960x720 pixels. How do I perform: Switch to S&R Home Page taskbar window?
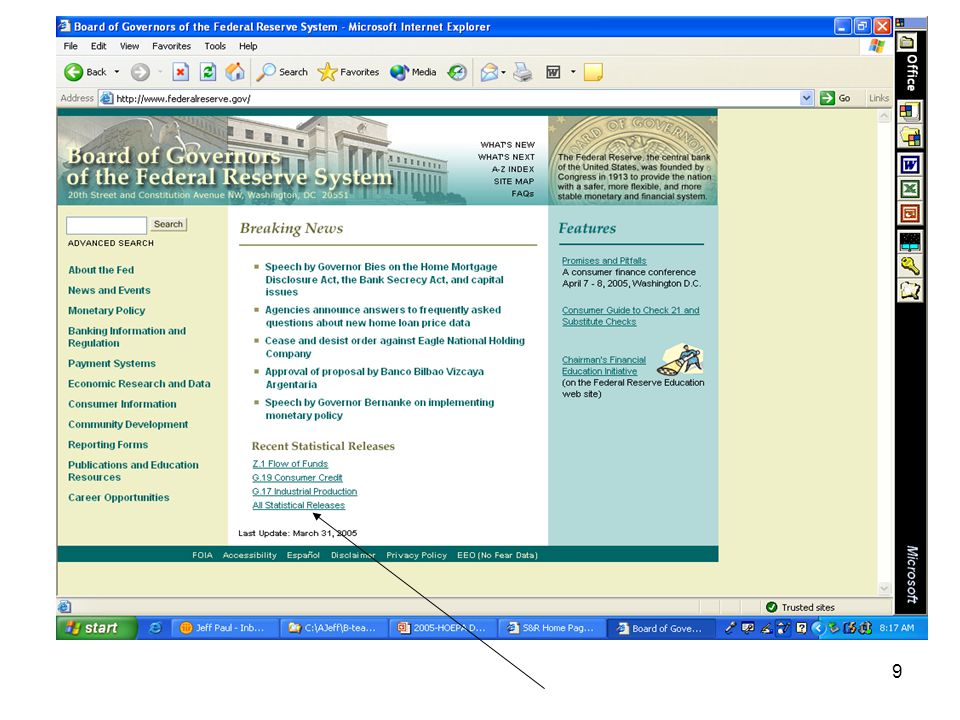[x=550, y=628]
